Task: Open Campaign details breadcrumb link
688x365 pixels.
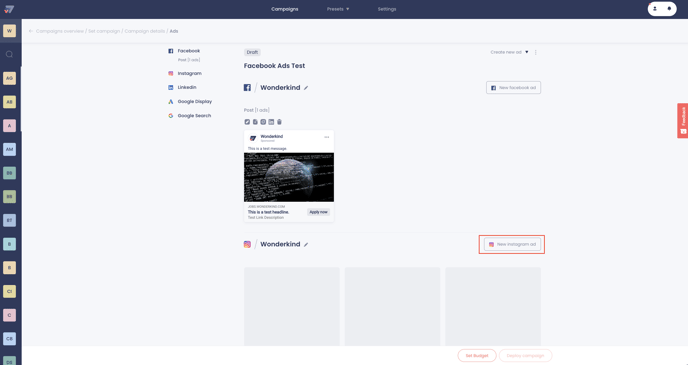Action: tap(145, 31)
